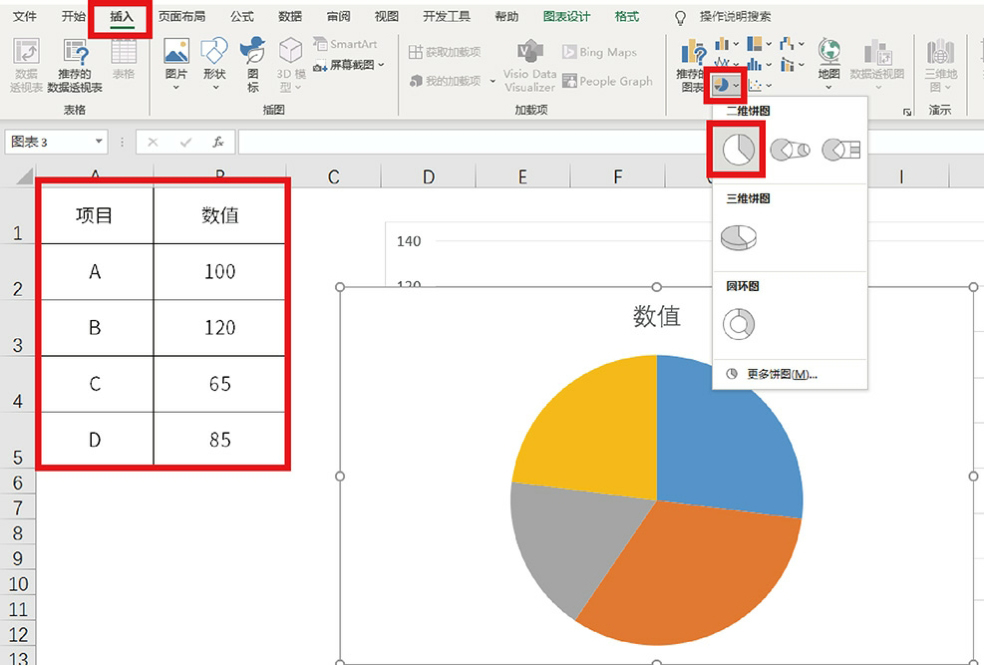Select the 2D pie chart option
Image resolution: width=984 pixels, height=666 pixels.
click(x=738, y=150)
